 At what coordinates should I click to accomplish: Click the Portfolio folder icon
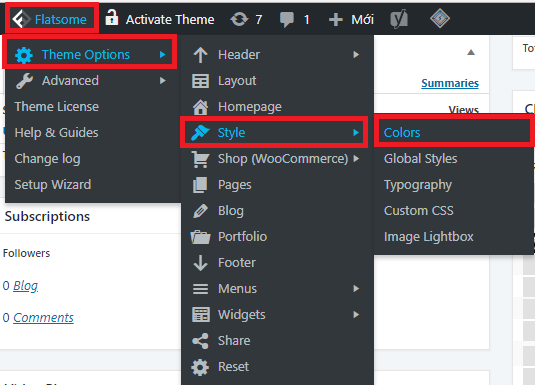coord(200,237)
